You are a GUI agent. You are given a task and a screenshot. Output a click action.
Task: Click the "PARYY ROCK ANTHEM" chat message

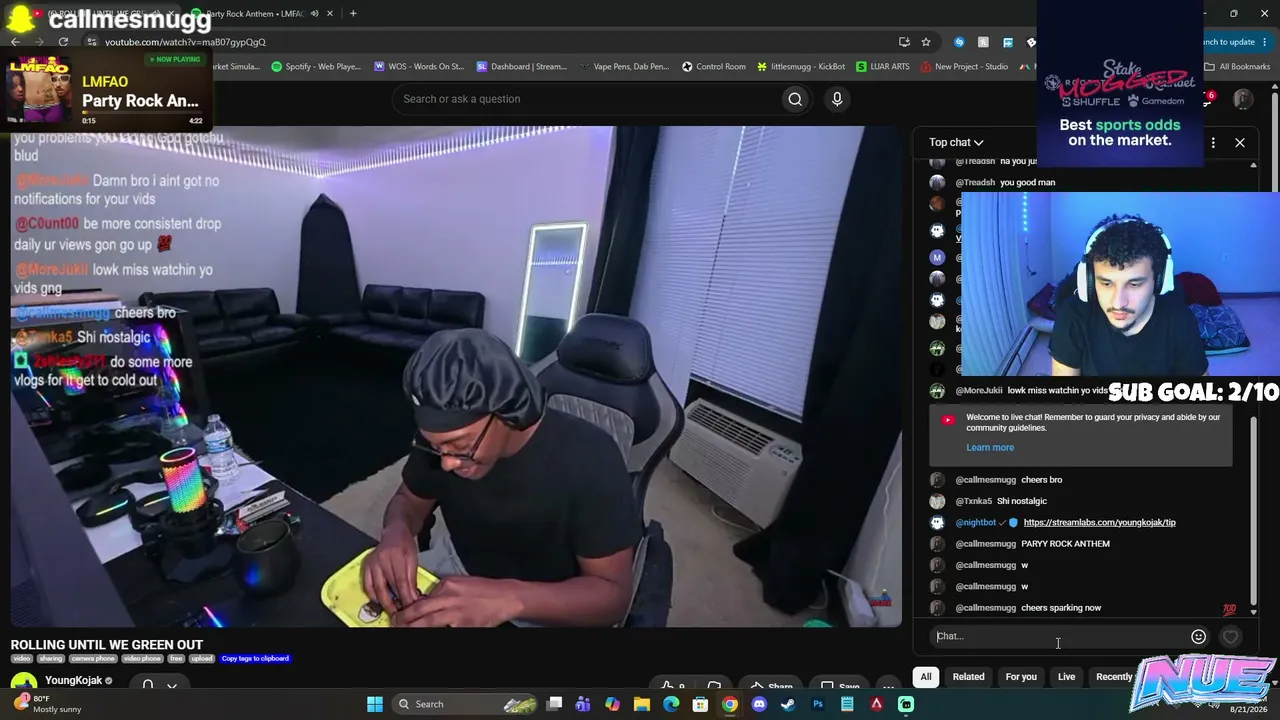pos(1065,544)
